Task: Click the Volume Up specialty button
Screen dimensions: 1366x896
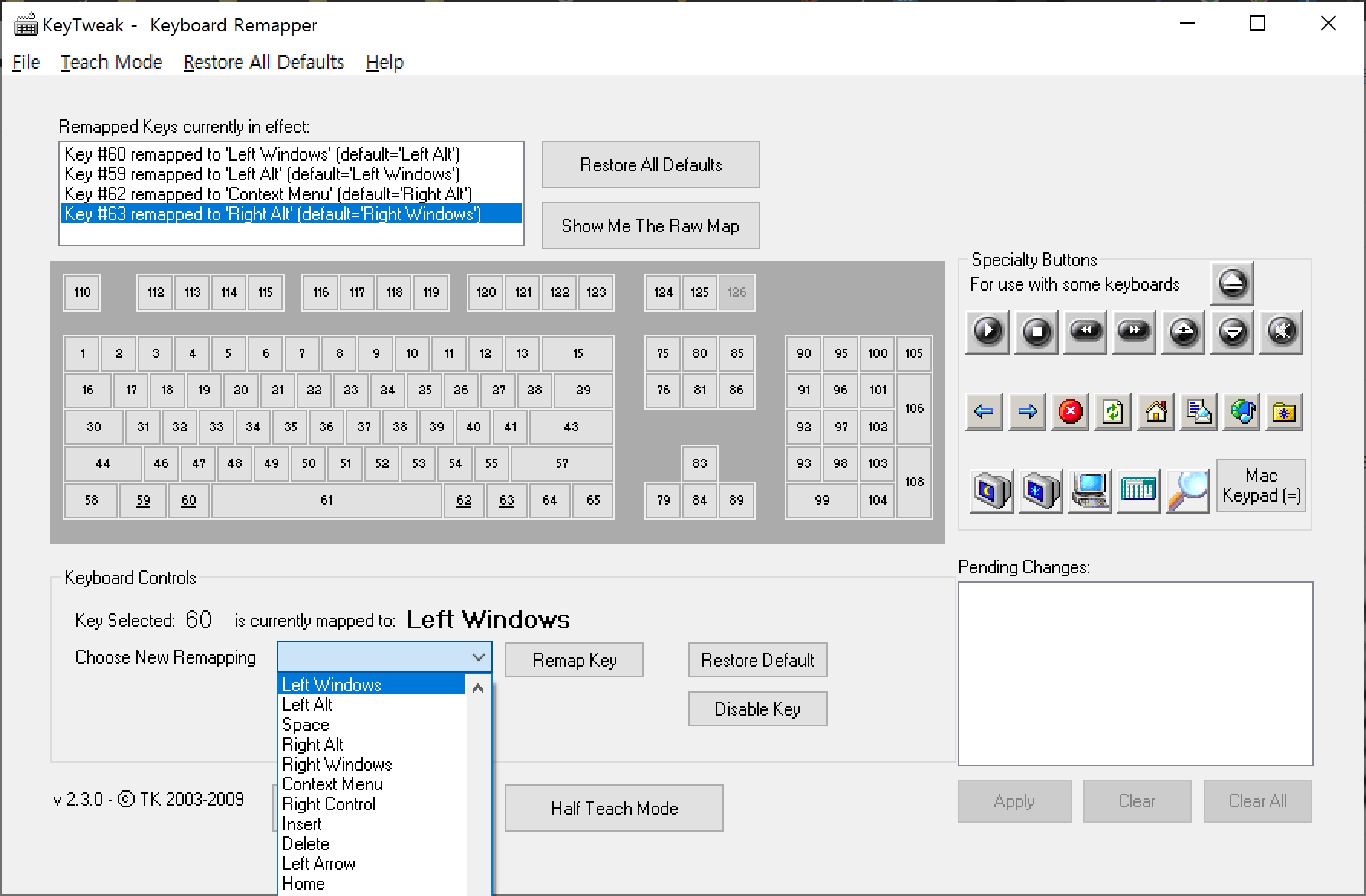Action: [1183, 332]
